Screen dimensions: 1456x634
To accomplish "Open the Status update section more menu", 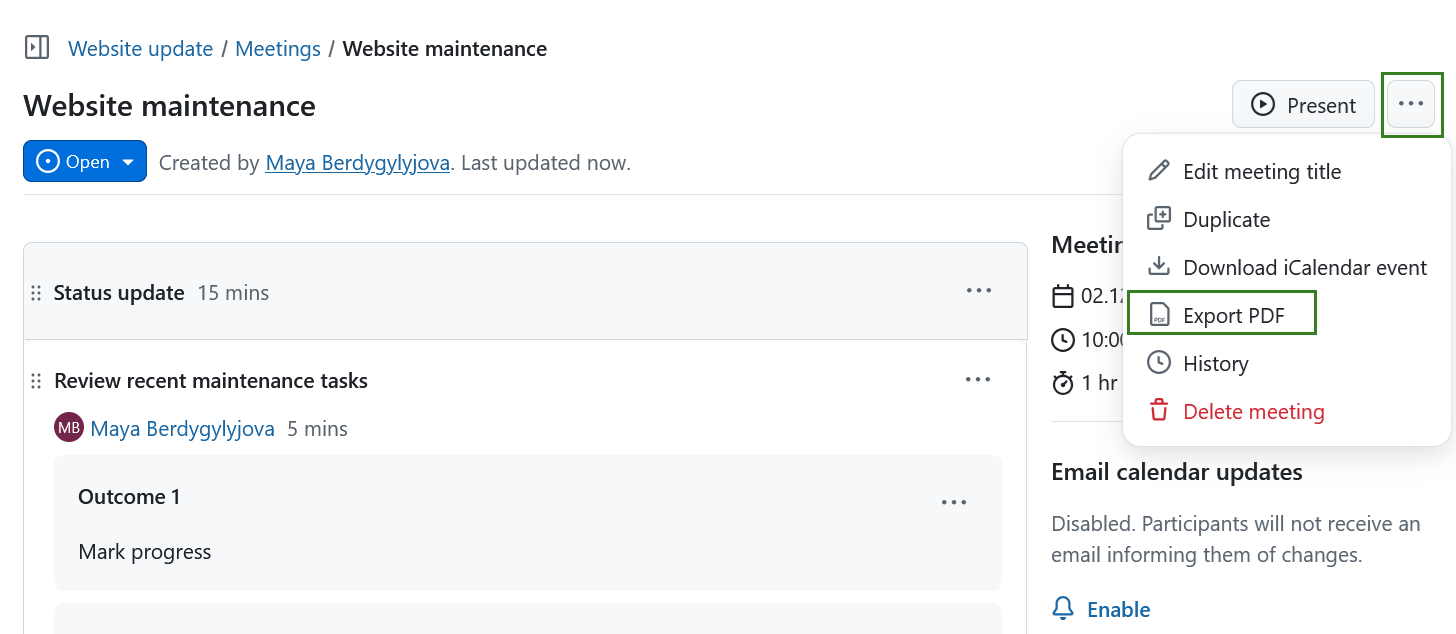I will [978, 291].
